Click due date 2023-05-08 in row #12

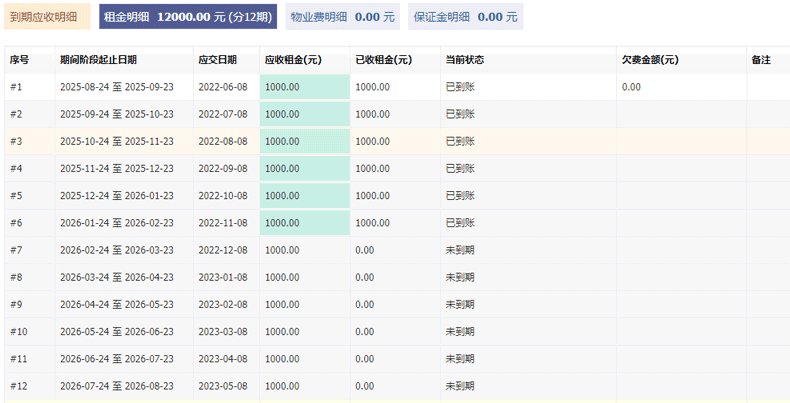[223, 386]
